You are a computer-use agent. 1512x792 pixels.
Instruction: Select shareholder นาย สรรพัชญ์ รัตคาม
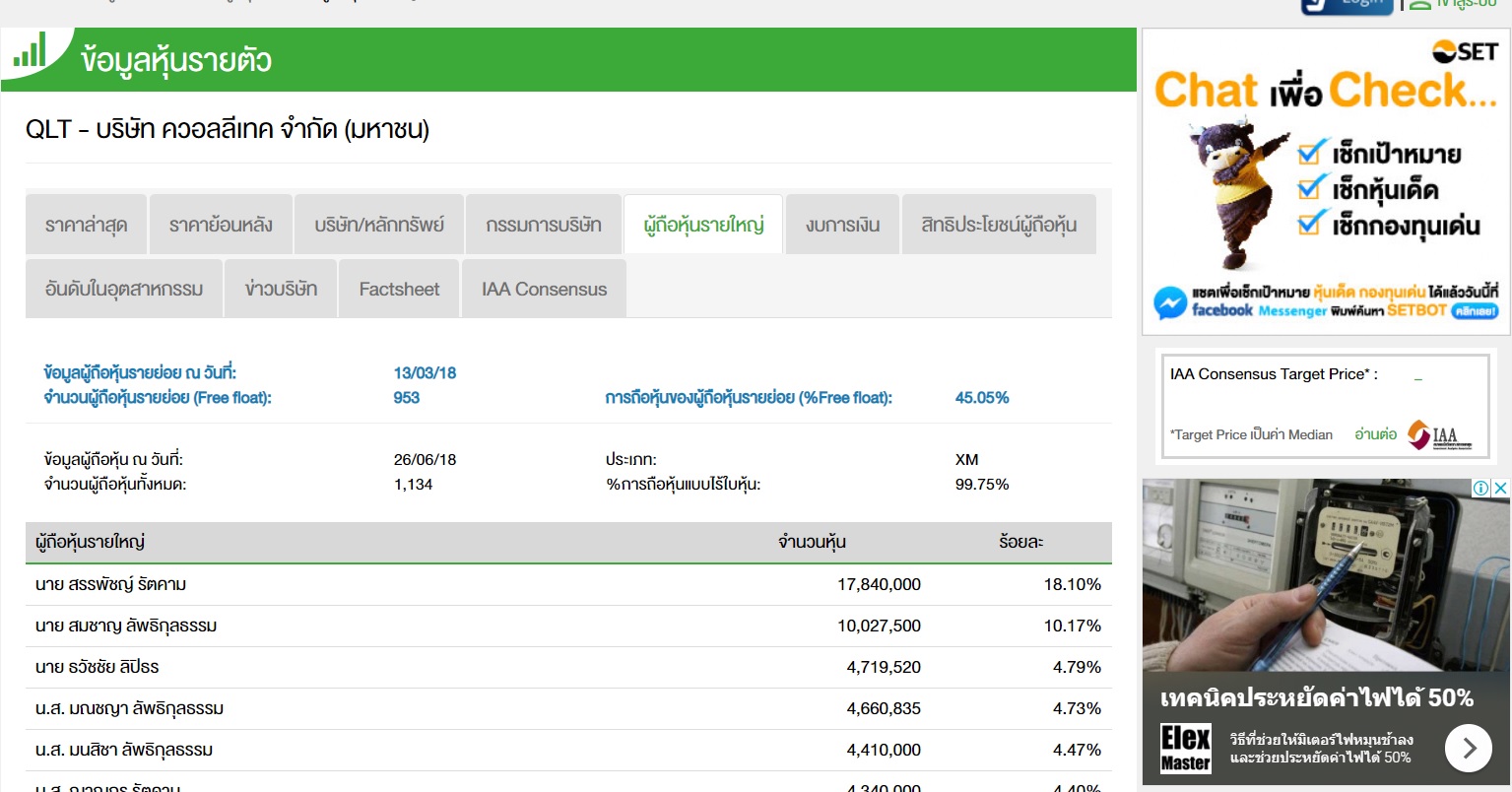[x=110, y=584]
